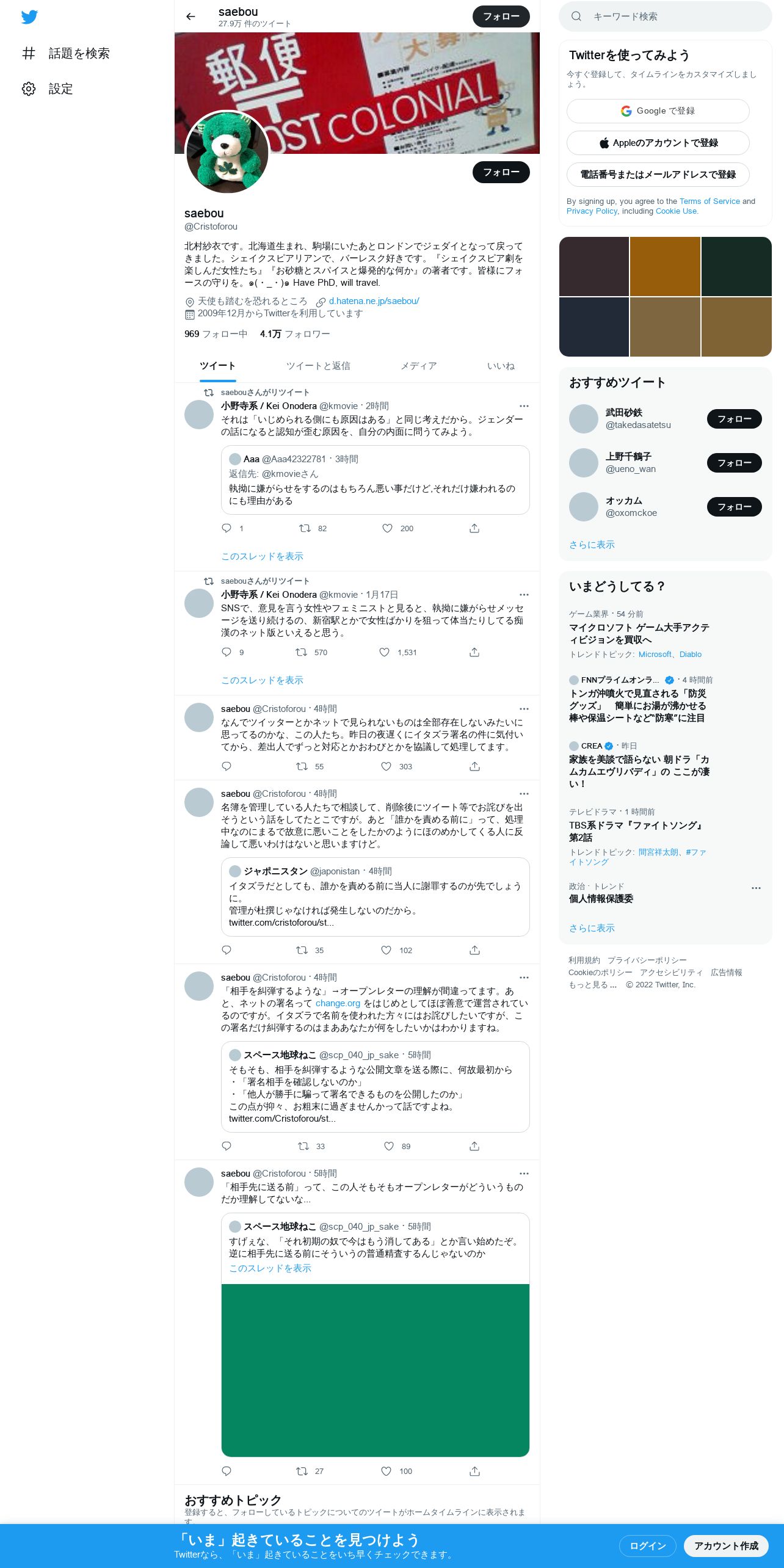Retweet the tweet with 55 retweets

(302, 766)
